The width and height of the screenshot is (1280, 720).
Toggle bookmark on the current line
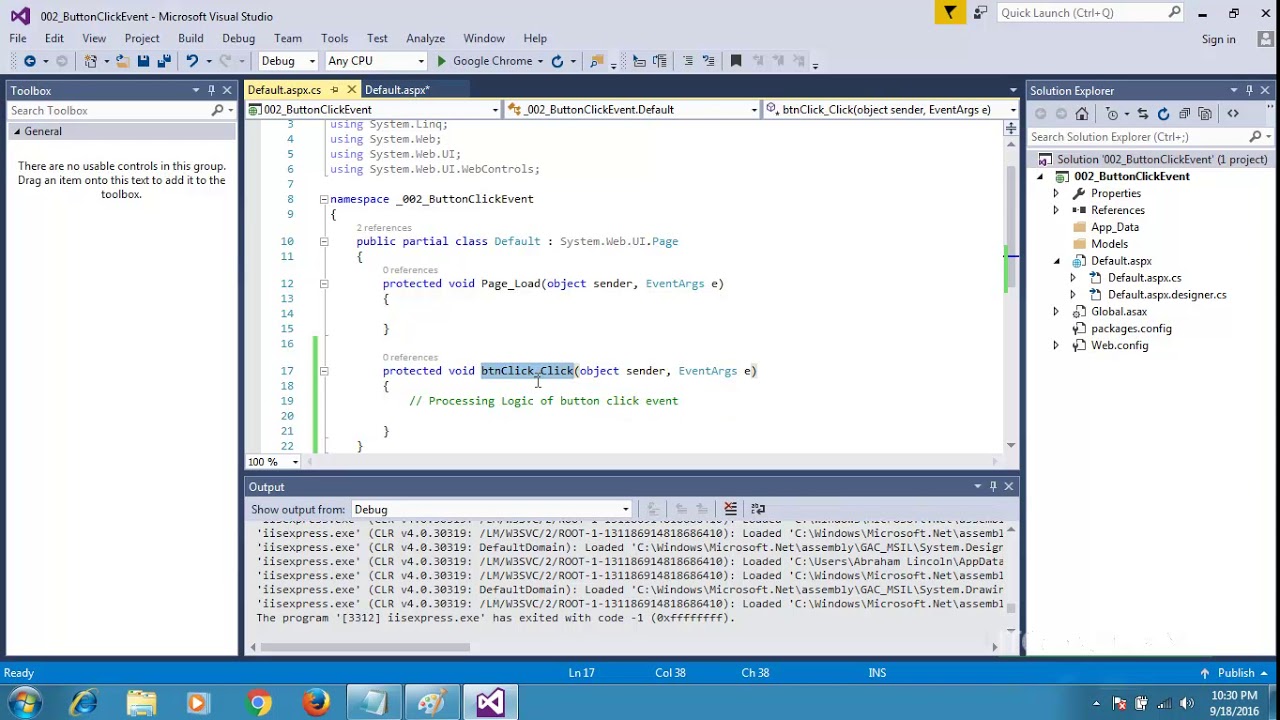click(x=736, y=61)
